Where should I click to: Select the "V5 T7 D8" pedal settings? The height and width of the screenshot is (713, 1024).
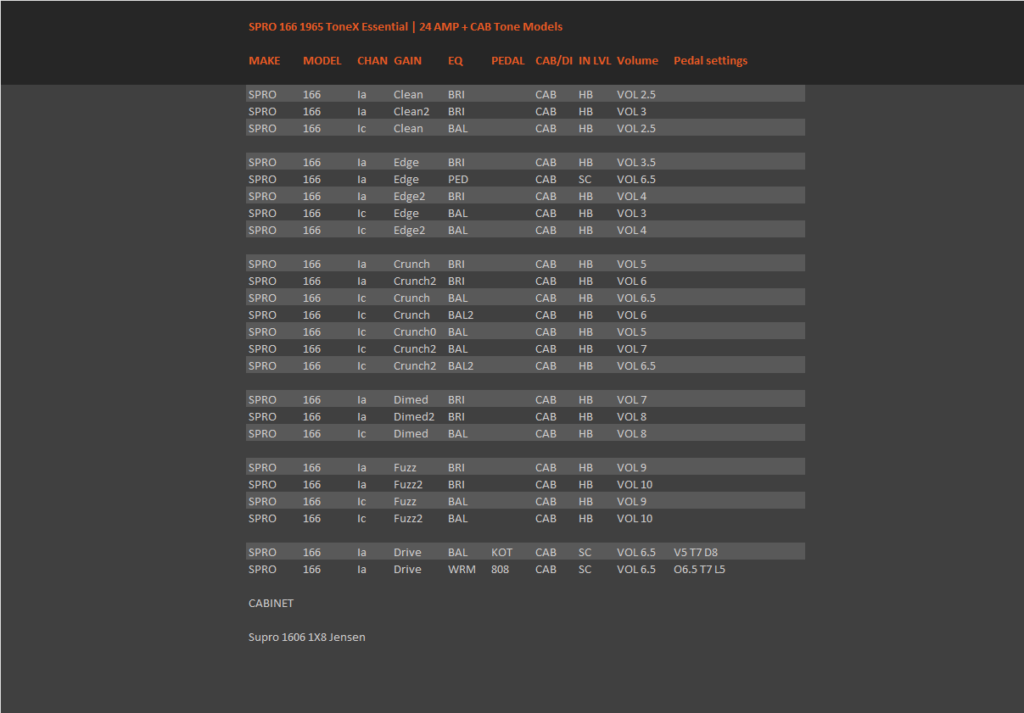click(x=696, y=553)
